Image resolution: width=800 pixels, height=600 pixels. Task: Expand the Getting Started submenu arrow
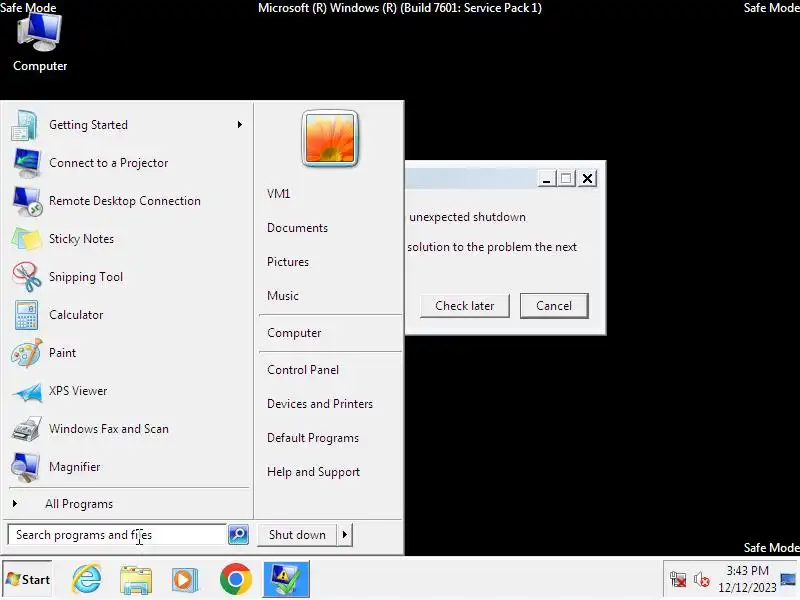click(239, 125)
